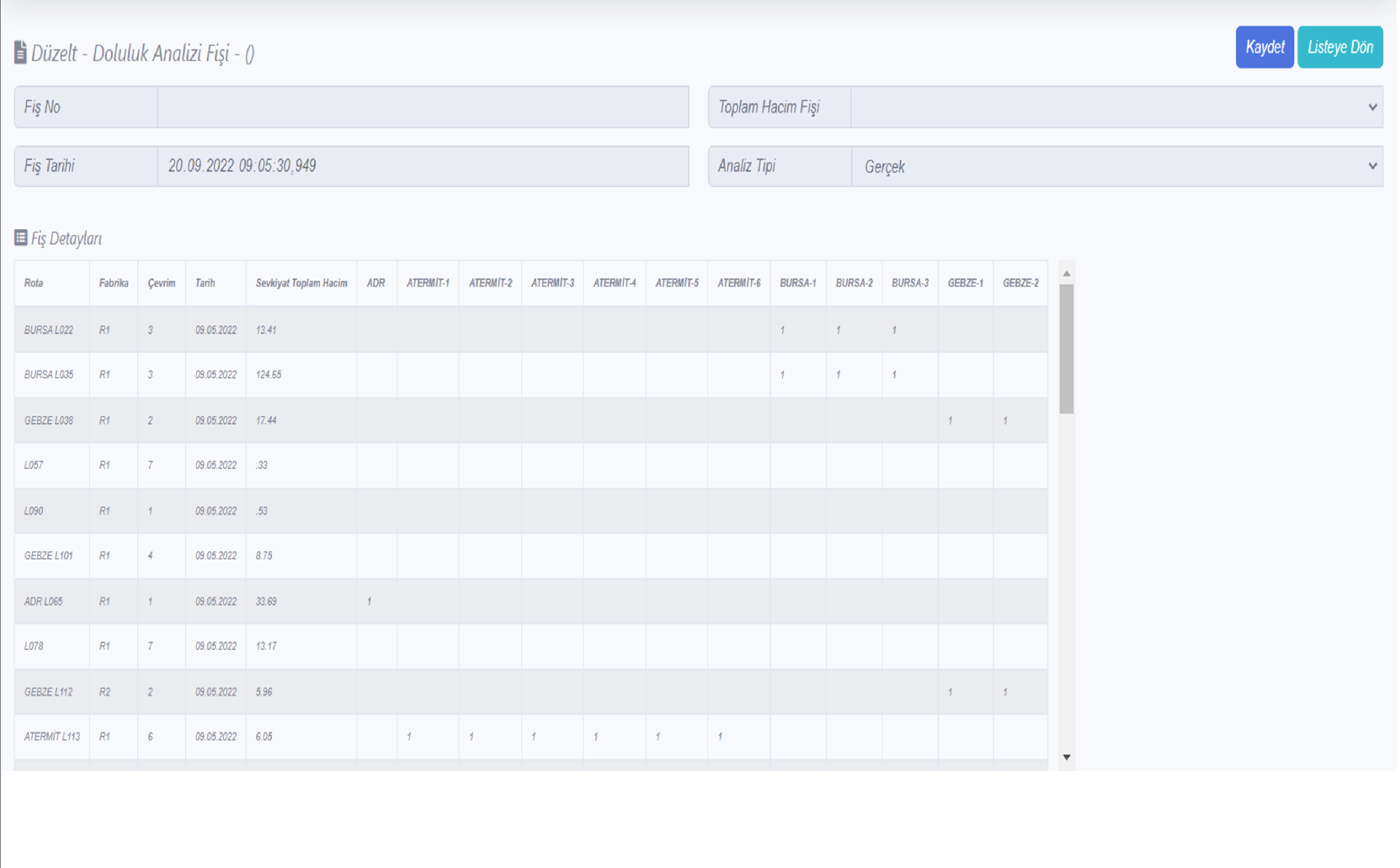The width and height of the screenshot is (1400, 868).
Task: Click the ADR cell of ADR L065
Action: [376, 601]
